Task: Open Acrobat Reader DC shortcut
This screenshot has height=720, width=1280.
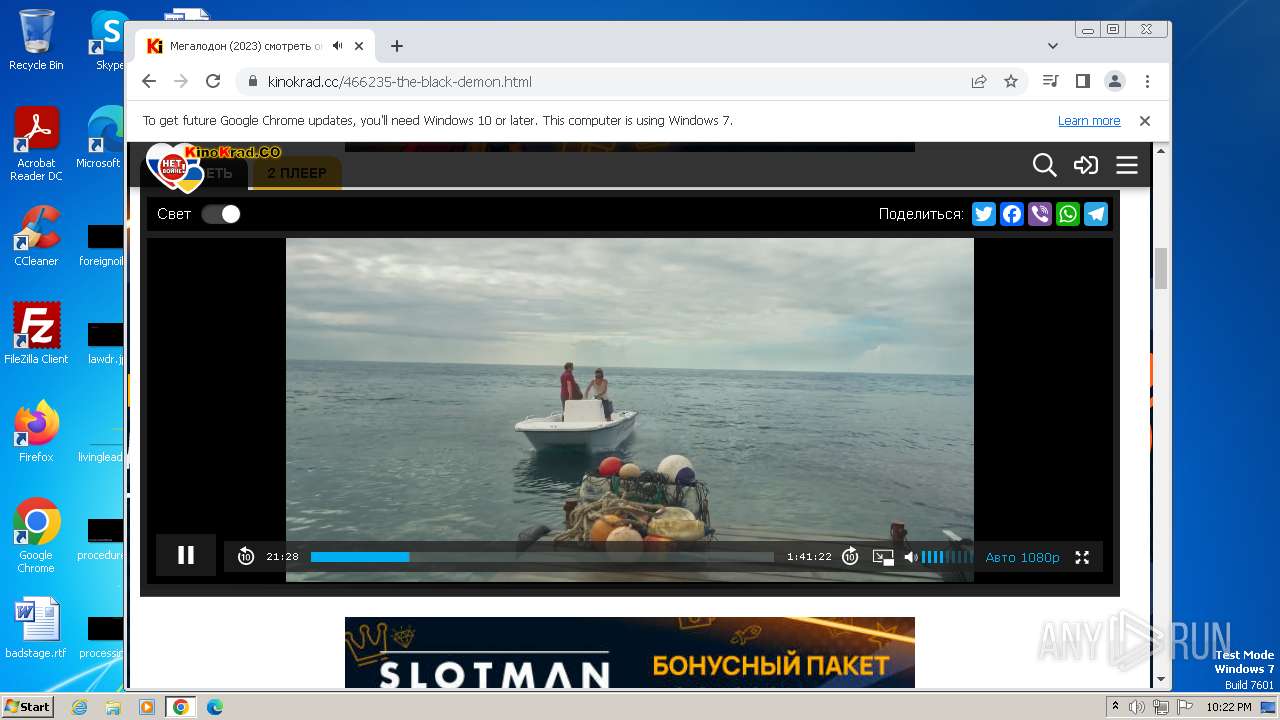Action: (36, 145)
